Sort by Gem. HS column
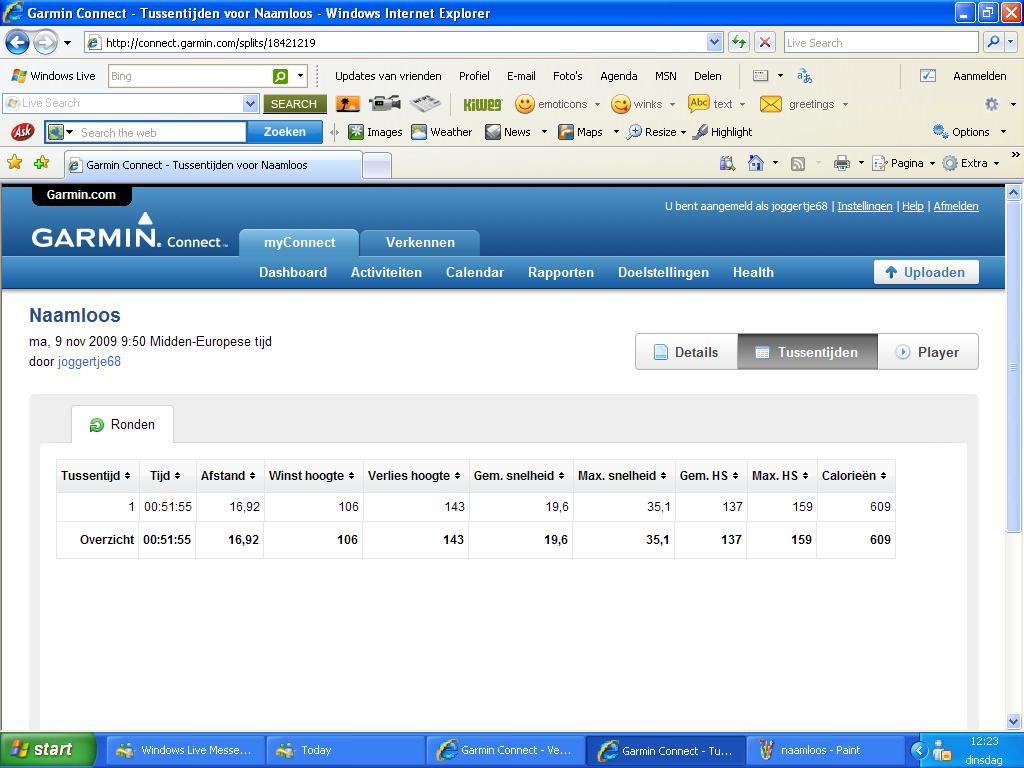The width and height of the screenshot is (1024, 768). point(709,476)
